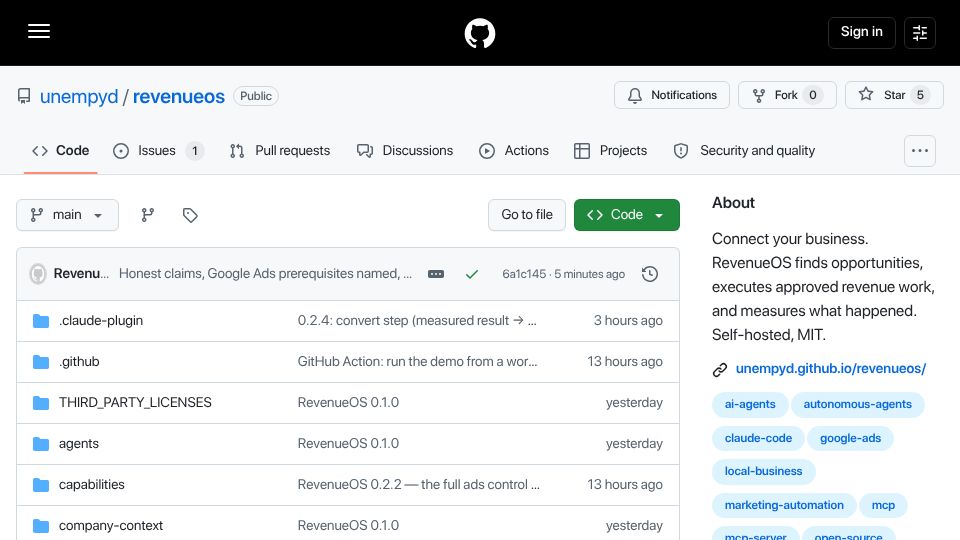This screenshot has height=540, width=960.
Task: Go to GitHub homepage via Octocat logo
Action: pos(479,33)
